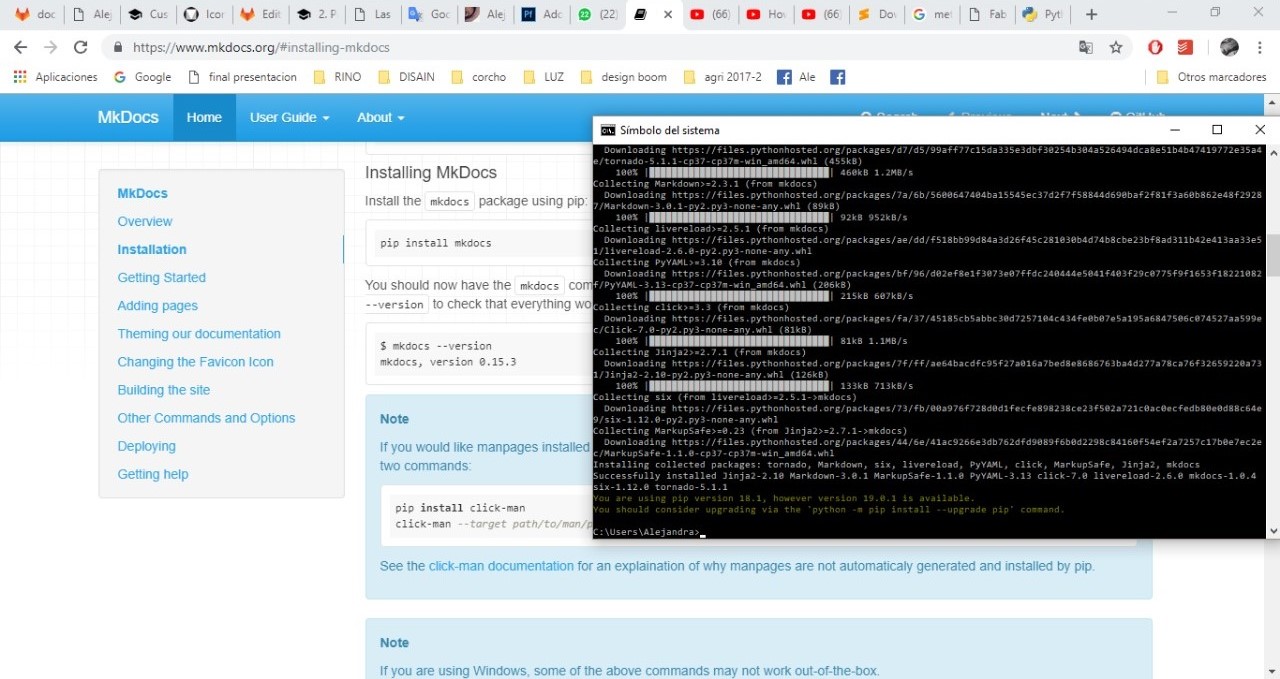Click the command prompt title bar icon

(607, 130)
